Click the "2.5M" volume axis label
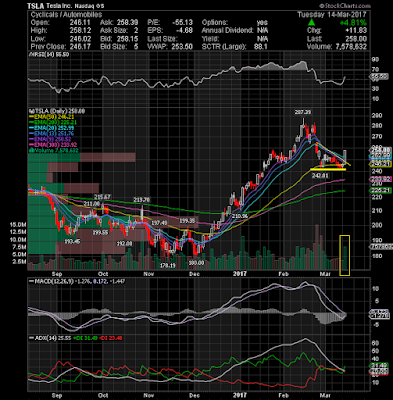The height and width of the screenshot is (400, 393). coord(19,262)
